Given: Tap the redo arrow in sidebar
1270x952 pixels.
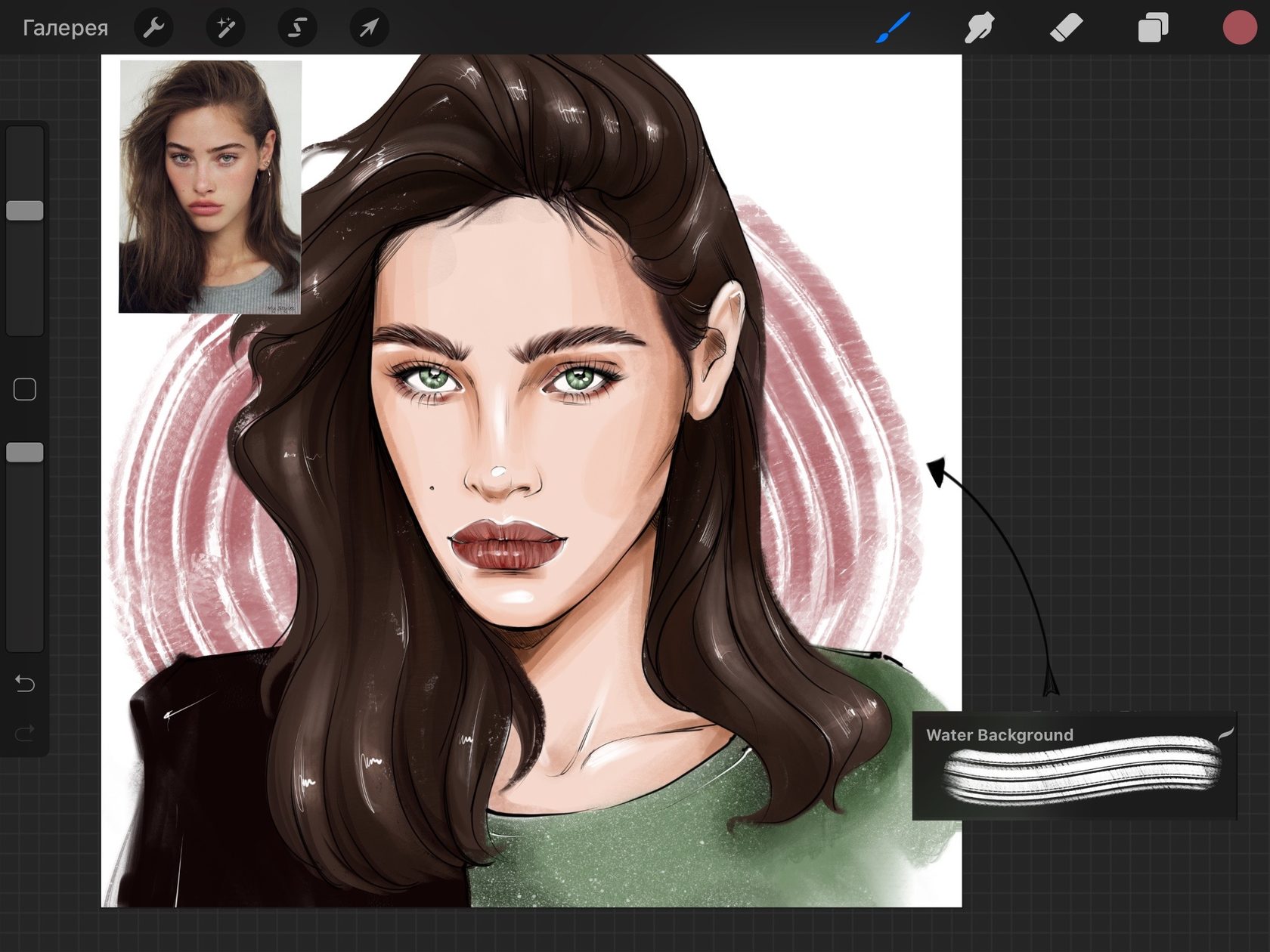Looking at the screenshot, I should point(25,732).
